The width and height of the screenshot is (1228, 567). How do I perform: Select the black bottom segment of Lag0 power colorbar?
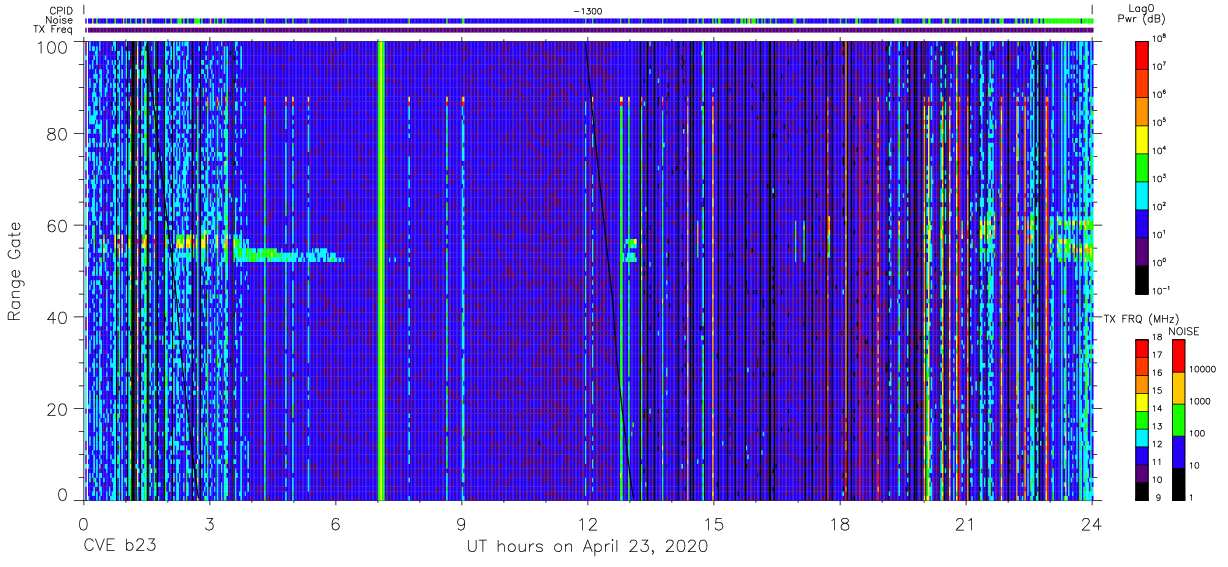point(1144,278)
